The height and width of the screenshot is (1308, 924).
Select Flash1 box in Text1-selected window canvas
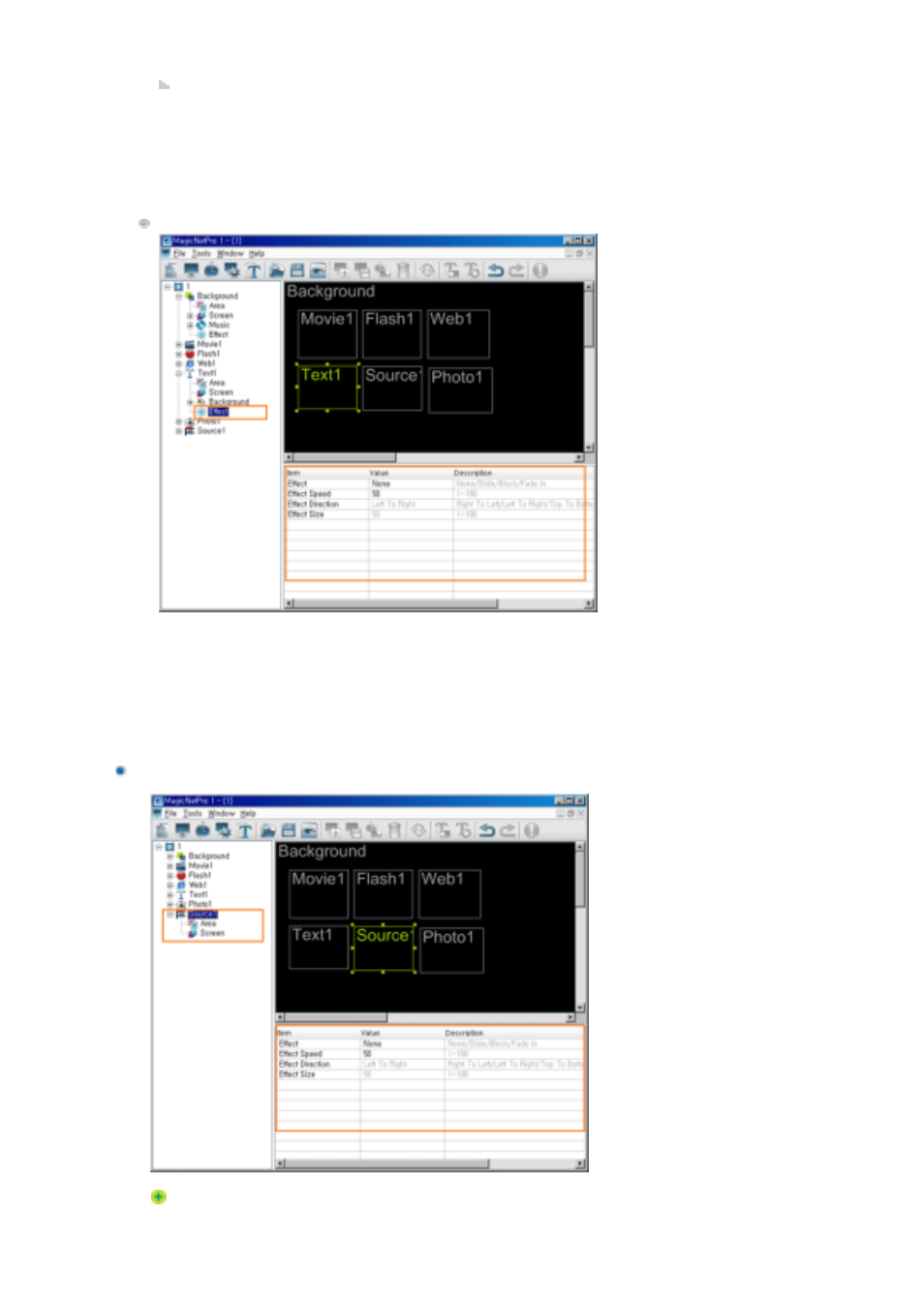(x=391, y=333)
